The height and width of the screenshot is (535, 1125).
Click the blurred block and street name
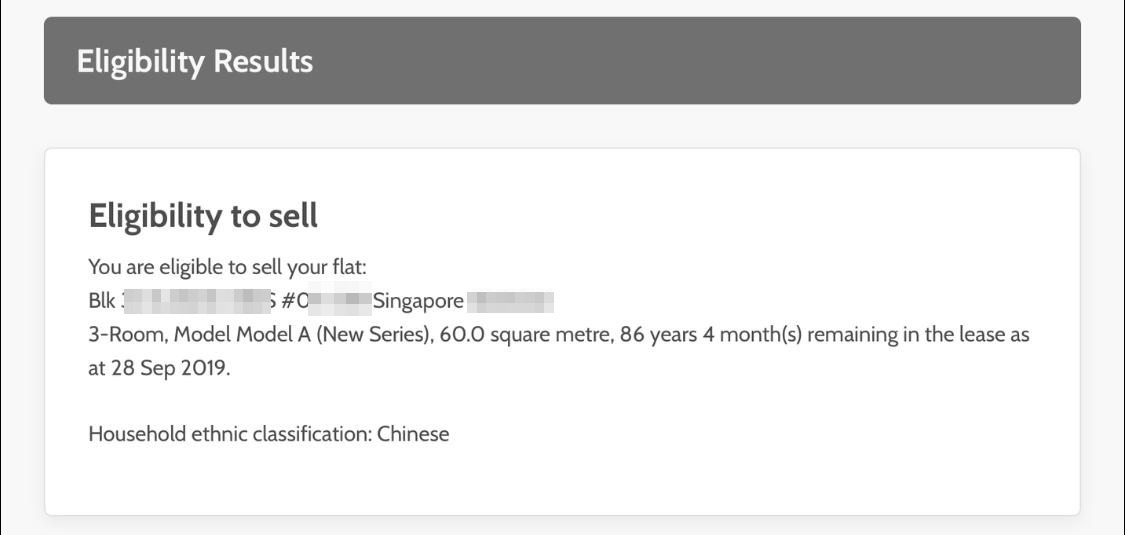click(x=197, y=301)
